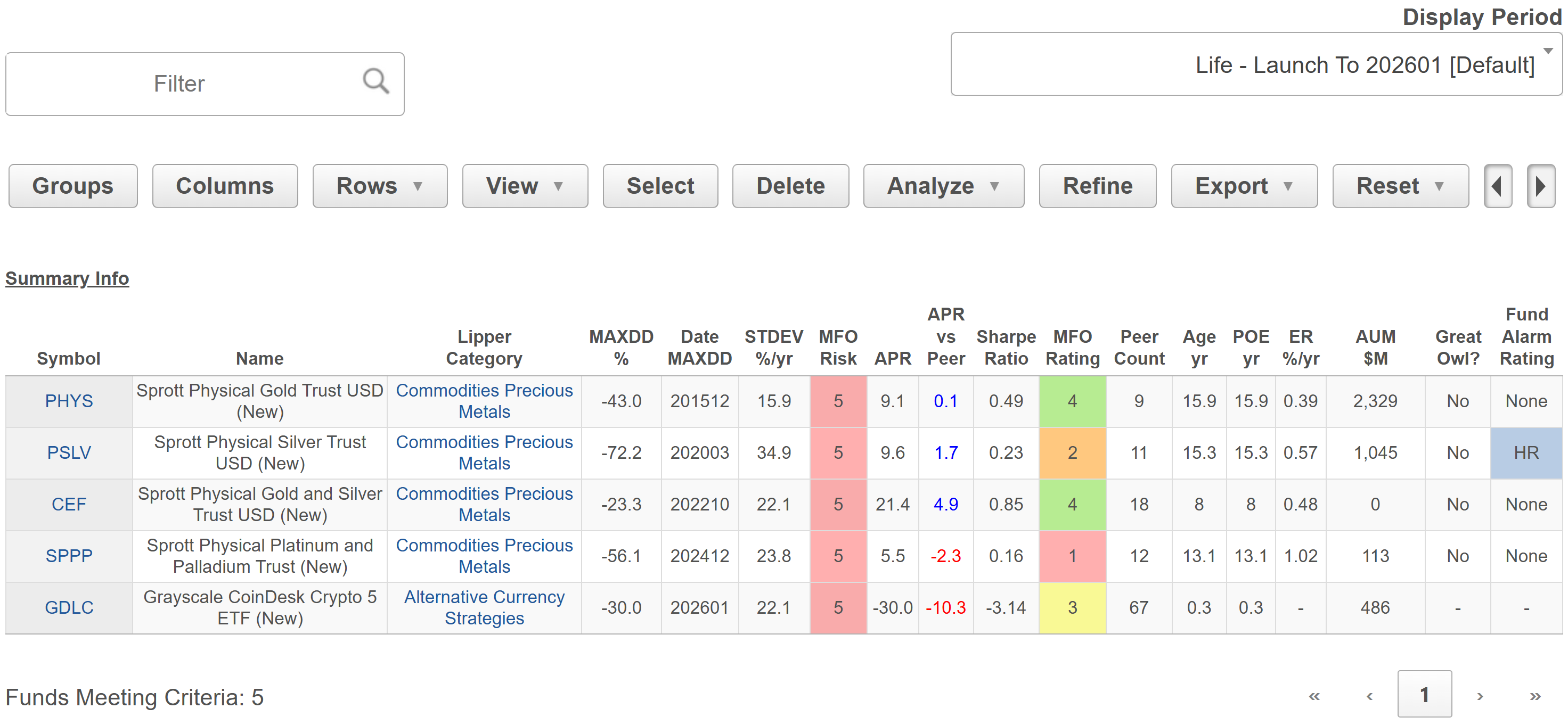Open the Export dropdown menu

(1244, 186)
